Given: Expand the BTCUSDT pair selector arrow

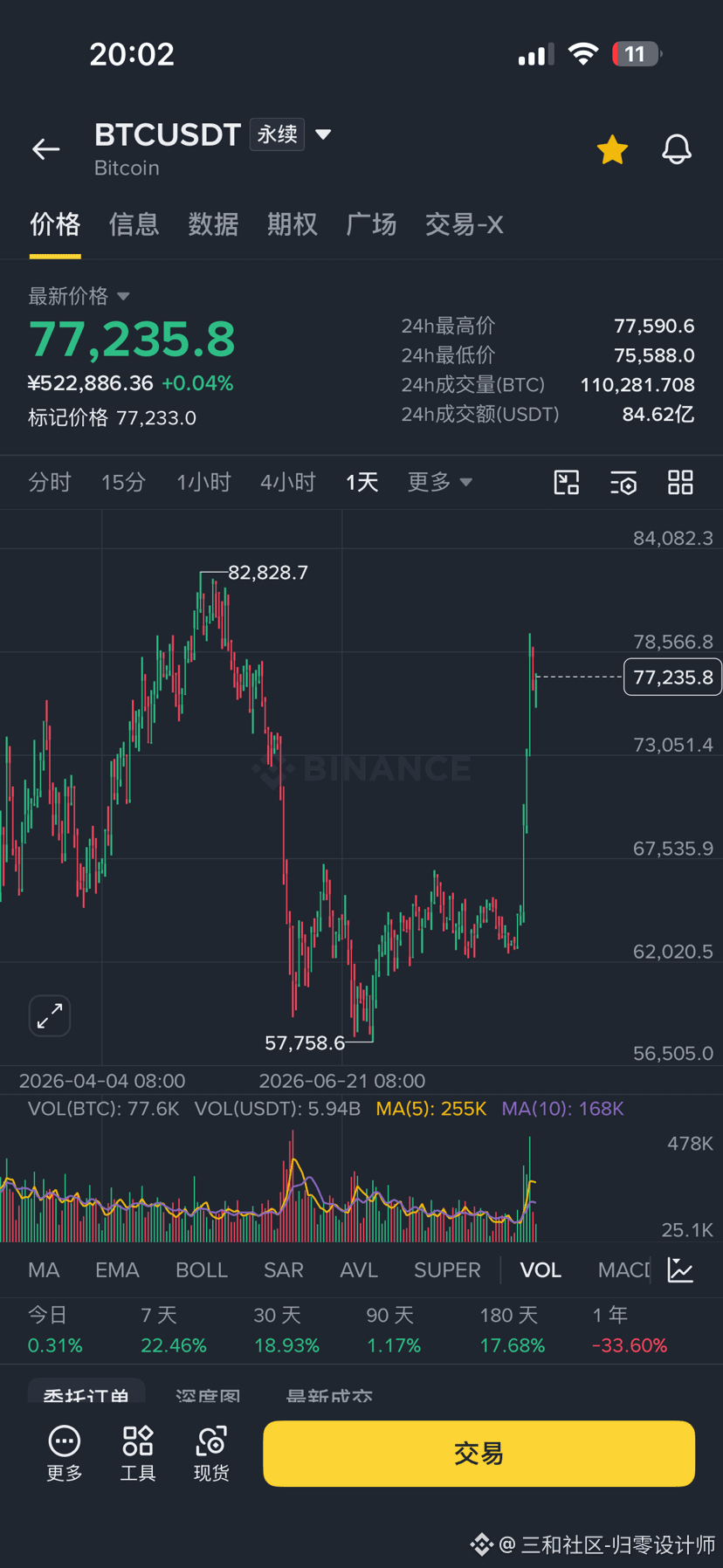Looking at the screenshot, I should pyautogui.click(x=323, y=134).
